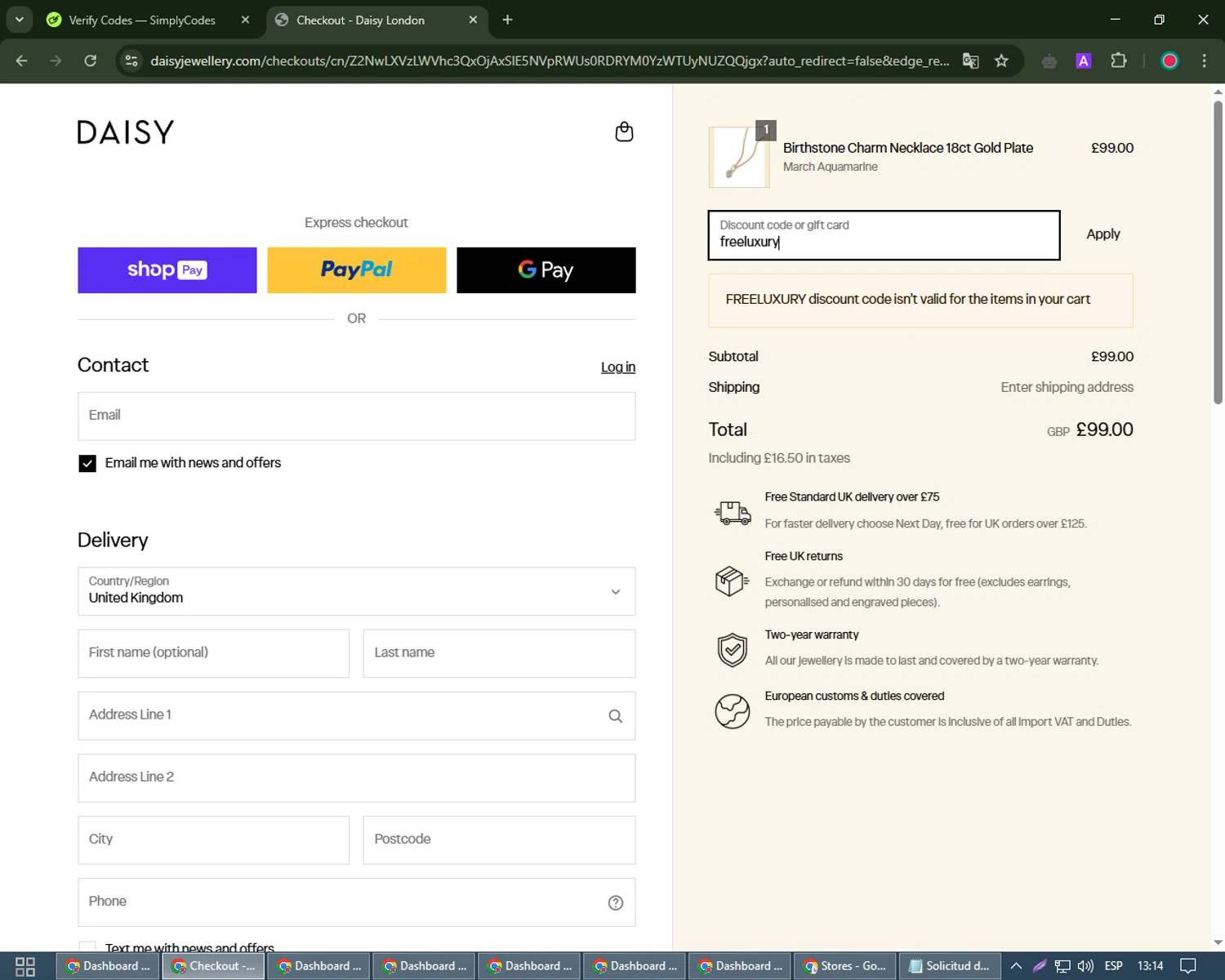Click the Address Line 1 field
Image resolution: width=1225 pixels, height=980 pixels.
point(357,715)
